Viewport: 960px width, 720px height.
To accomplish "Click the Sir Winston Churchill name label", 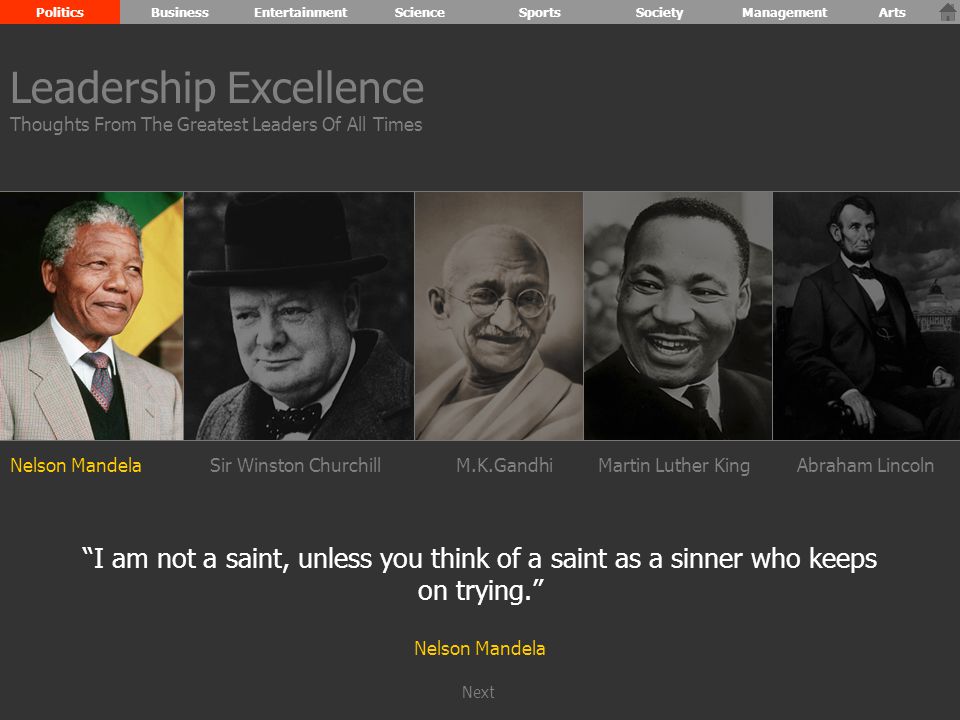I will 295,465.
